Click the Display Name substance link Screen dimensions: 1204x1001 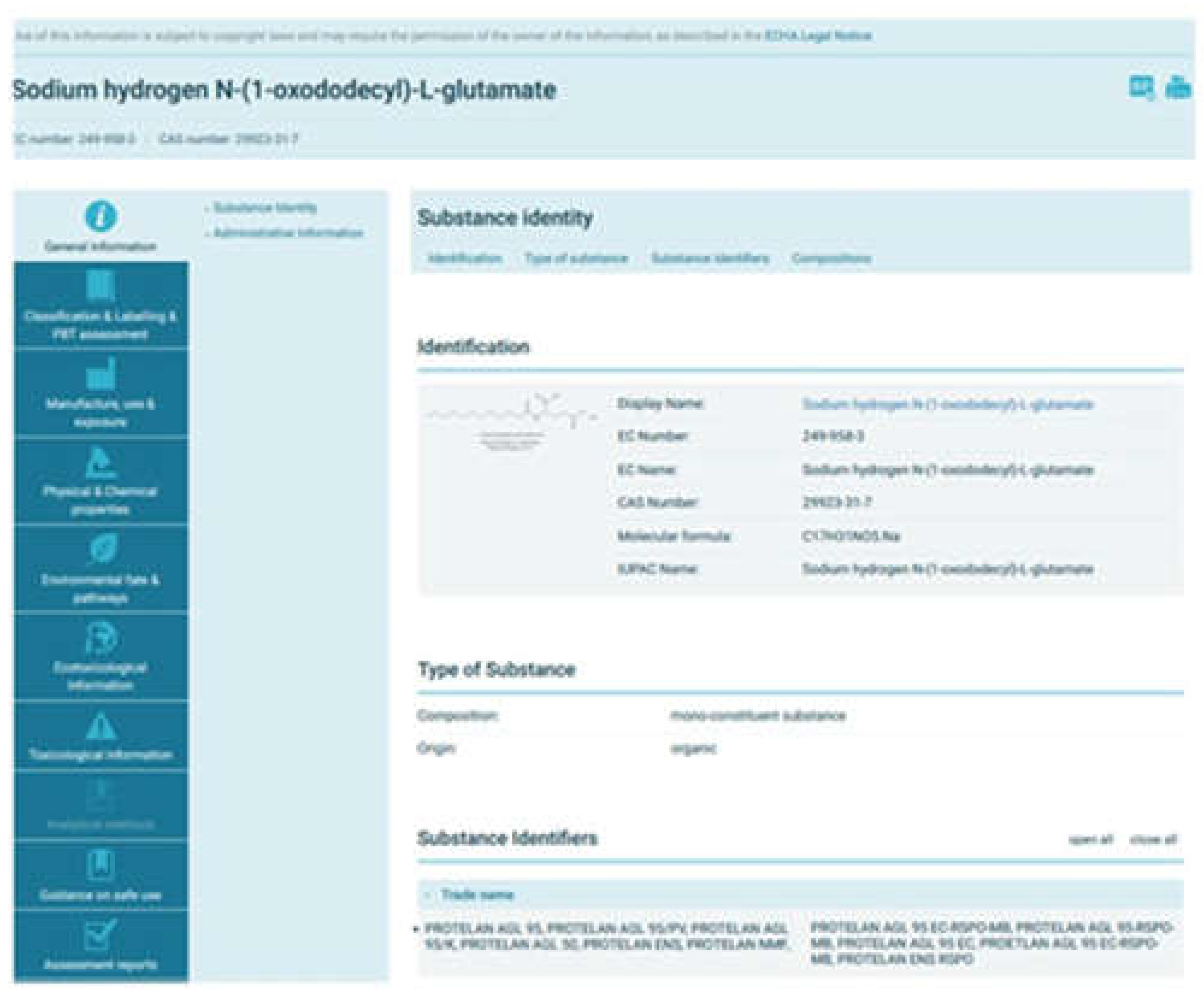coord(947,404)
